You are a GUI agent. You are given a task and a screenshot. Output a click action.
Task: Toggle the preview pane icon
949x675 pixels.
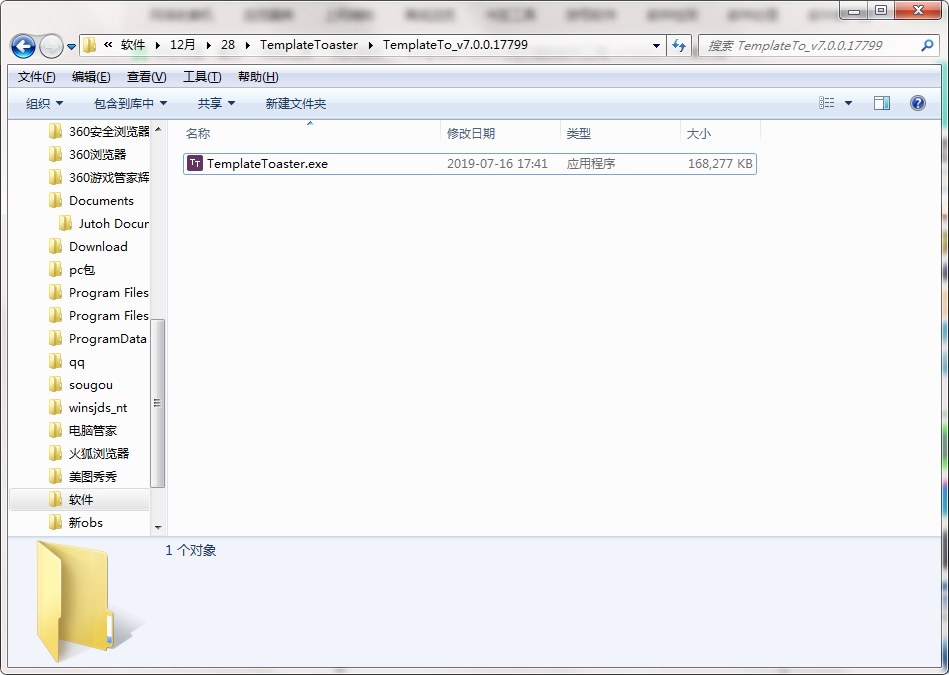(x=882, y=103)
